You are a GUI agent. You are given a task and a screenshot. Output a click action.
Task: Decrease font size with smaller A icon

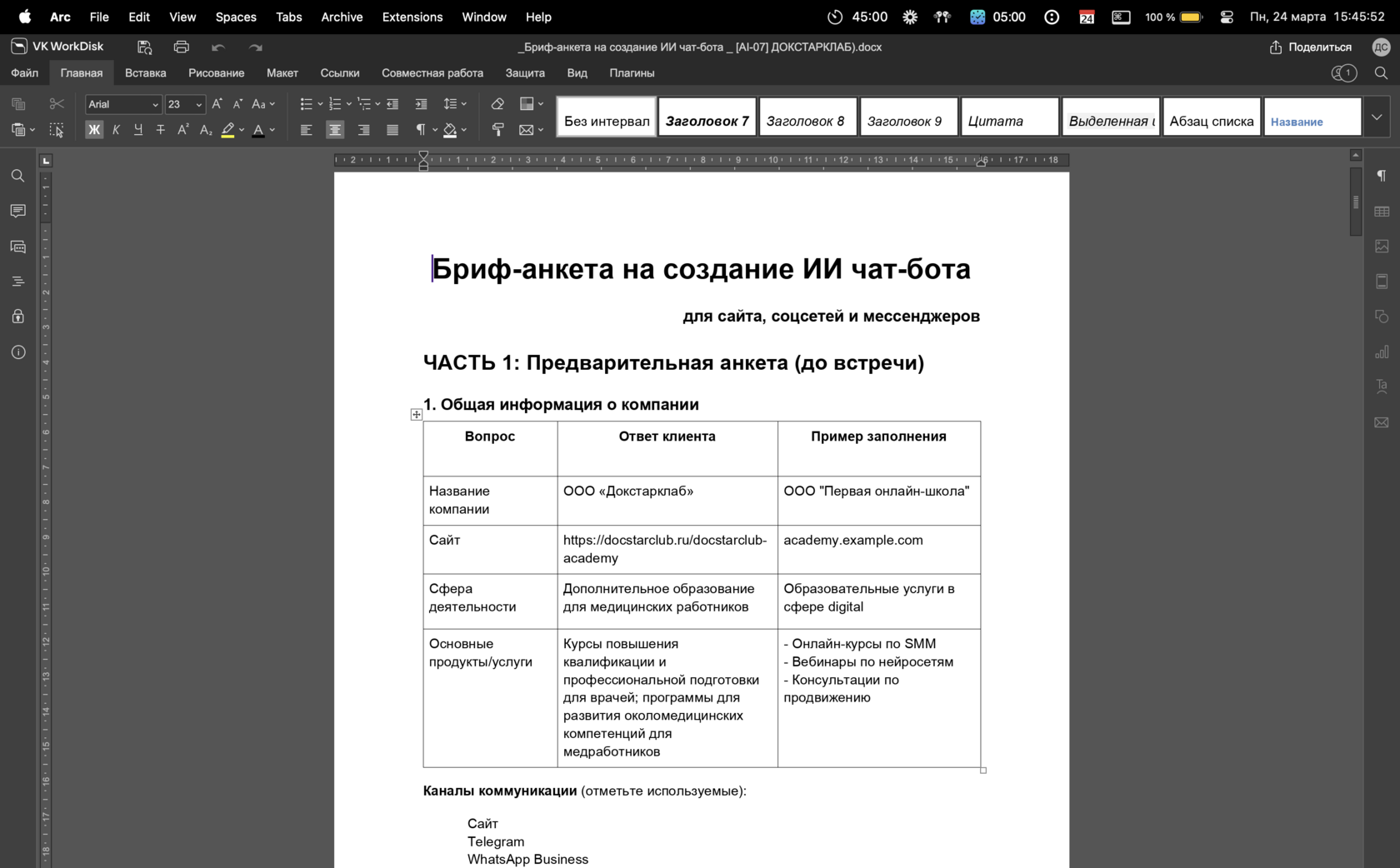point(238,104)
